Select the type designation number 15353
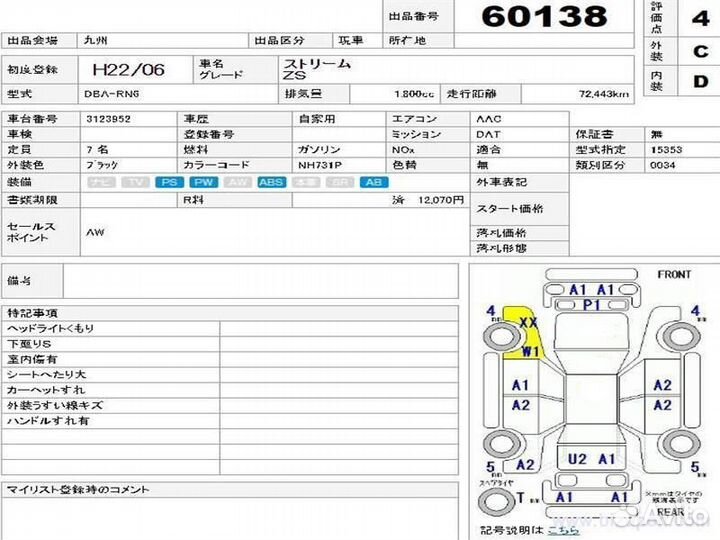Viewport: 720px width, 540px height. pos(666,150)
